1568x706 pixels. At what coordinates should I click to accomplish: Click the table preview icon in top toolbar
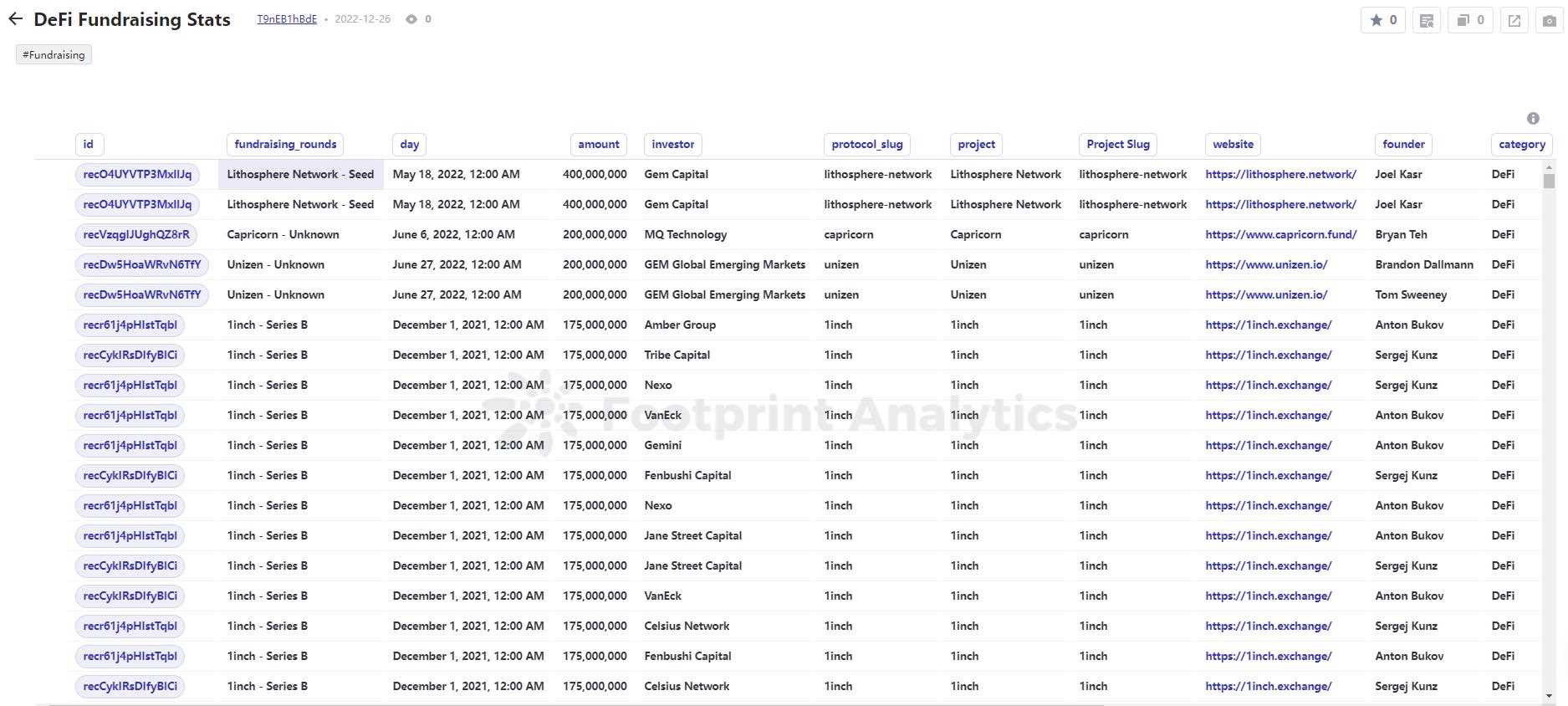coord(1427,20)
